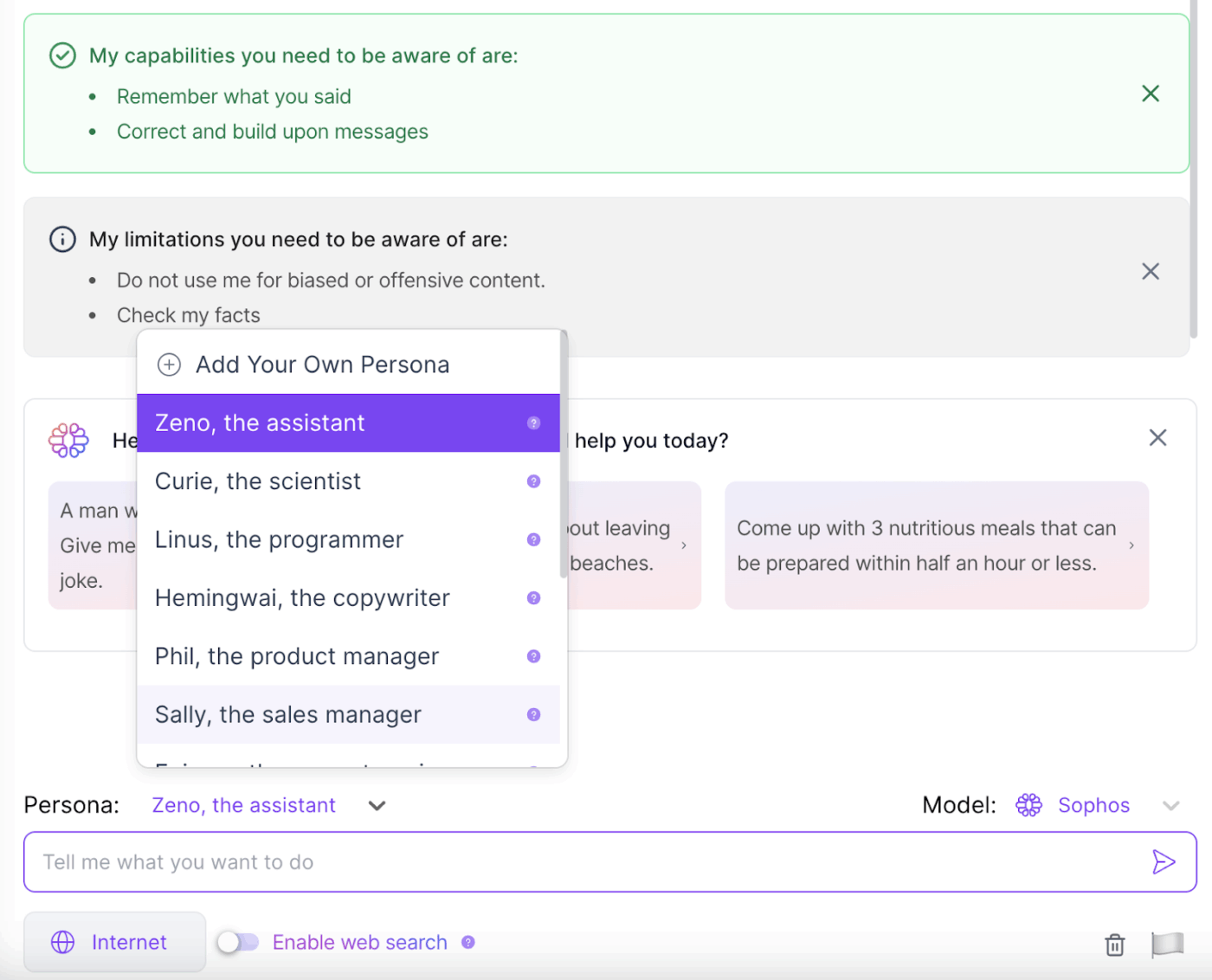The height and width of the screenshot is (980, 1212).
Task: Click the help icon beside Zeno, the assistant
Action: coord(534,423)
